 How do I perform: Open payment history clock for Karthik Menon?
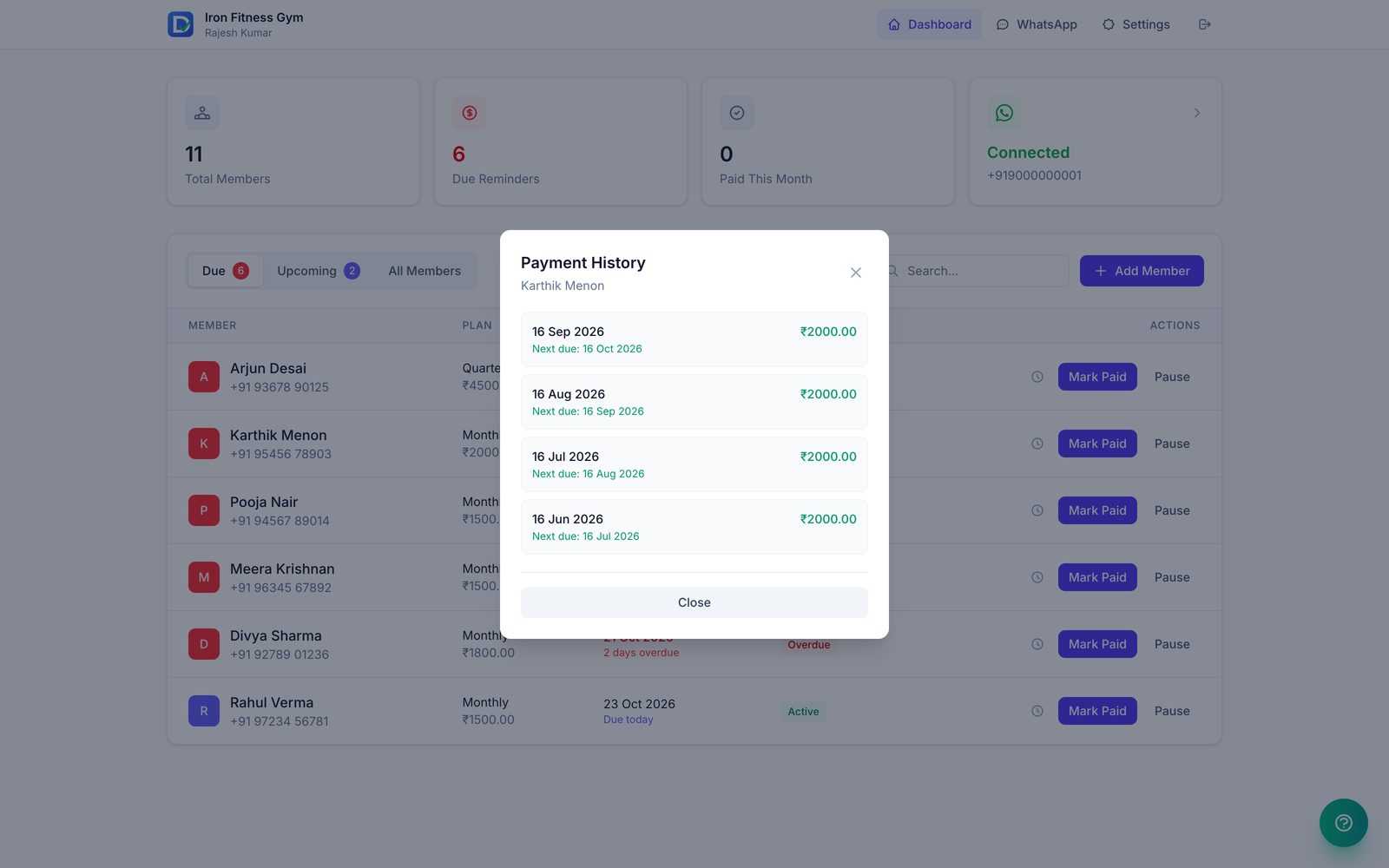click(x=1037, y=444)
